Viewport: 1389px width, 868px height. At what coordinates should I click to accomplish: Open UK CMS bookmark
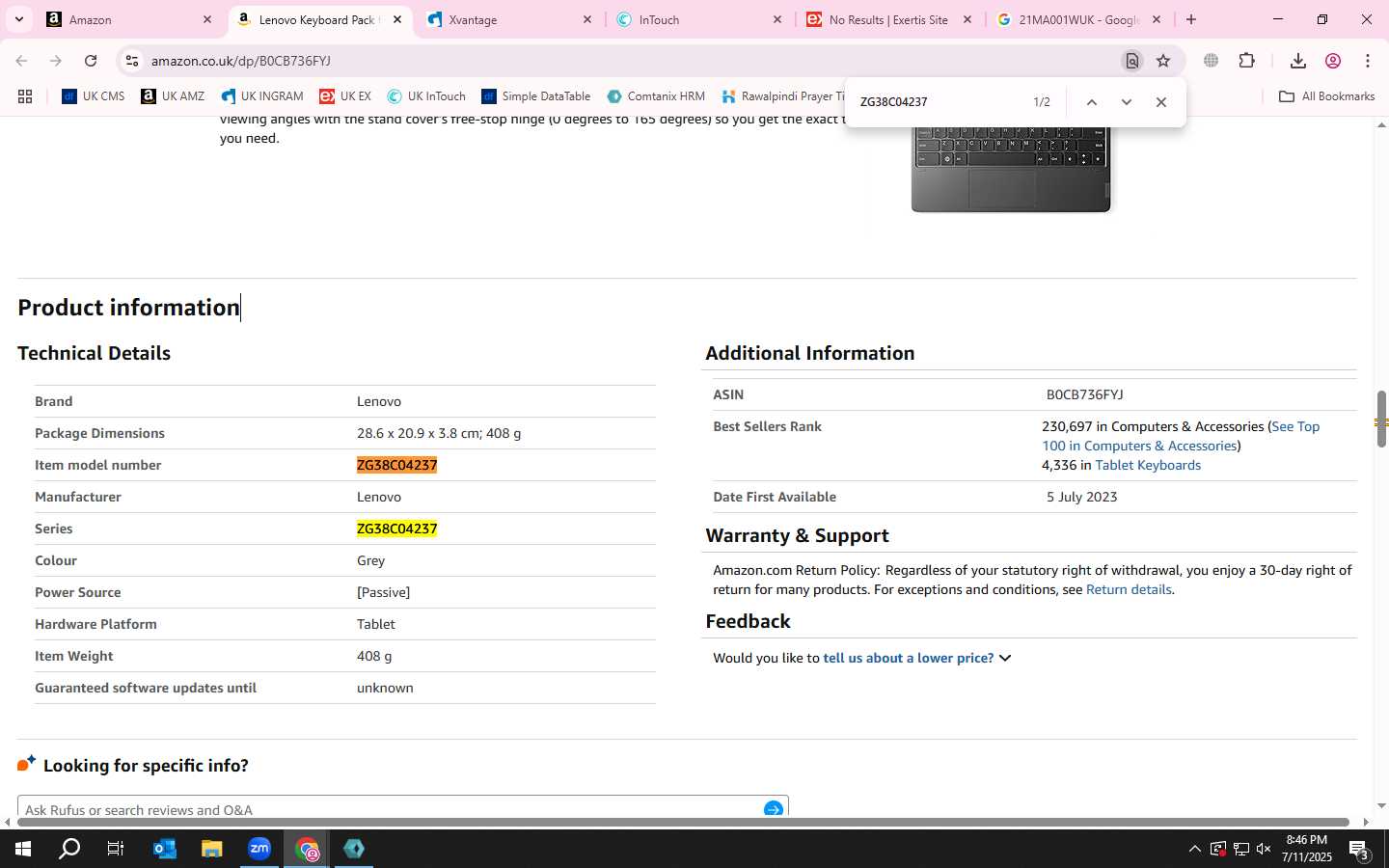pyautogui.click(x=94, y=96)
